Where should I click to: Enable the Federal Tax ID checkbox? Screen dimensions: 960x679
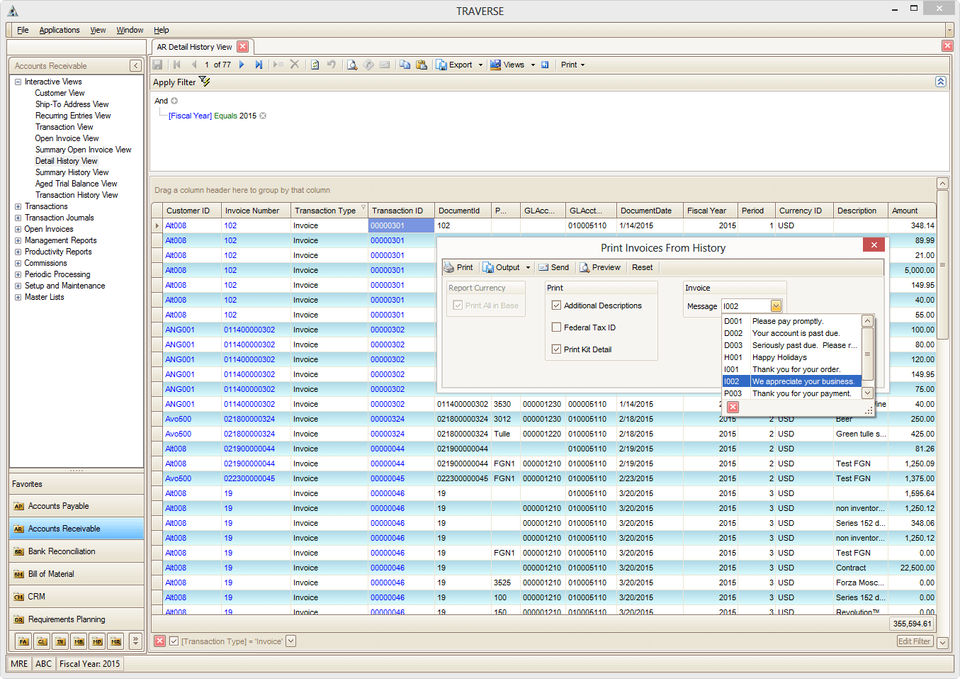[557, 327]
